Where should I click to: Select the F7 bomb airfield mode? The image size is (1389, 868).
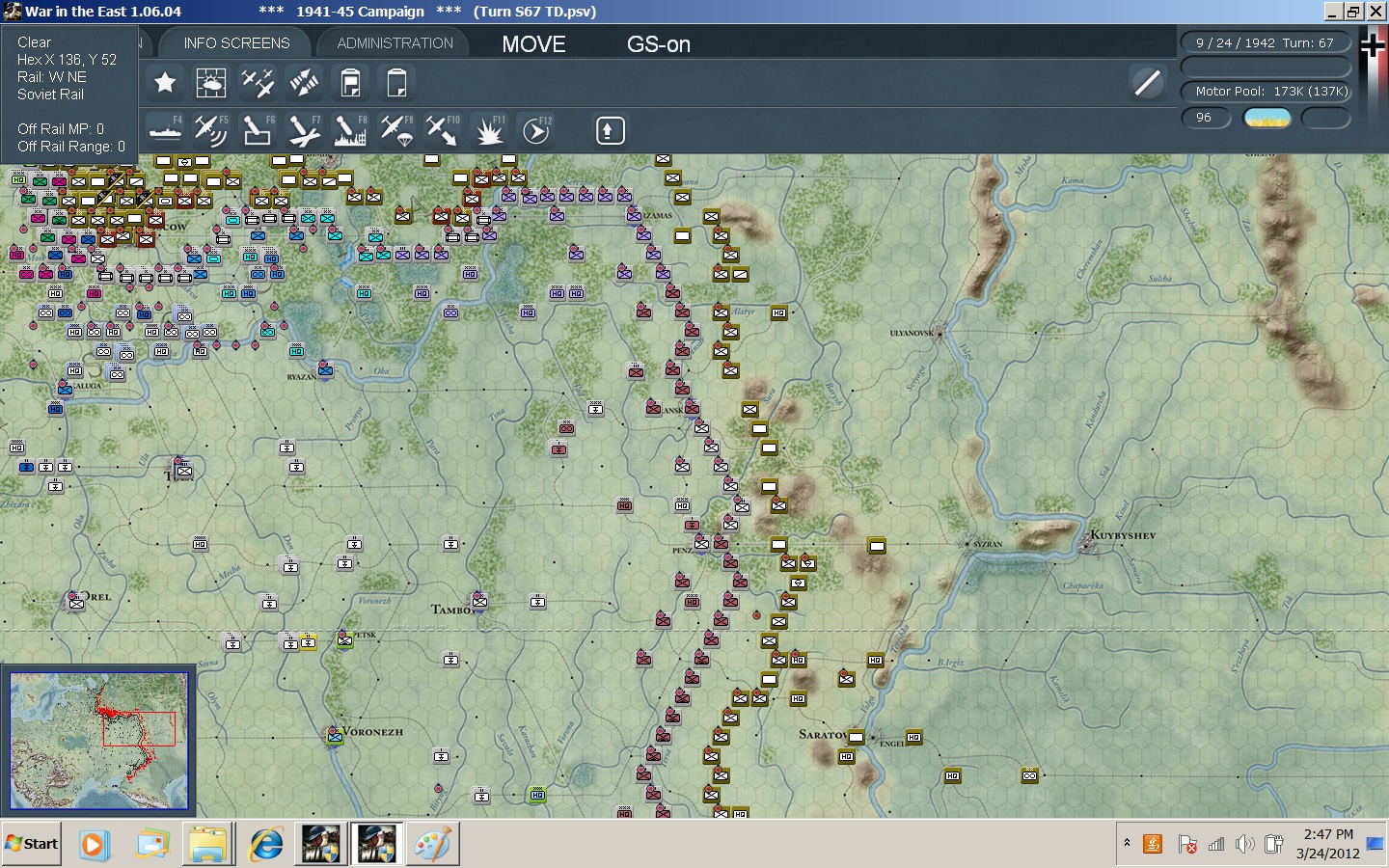point(304,129)
